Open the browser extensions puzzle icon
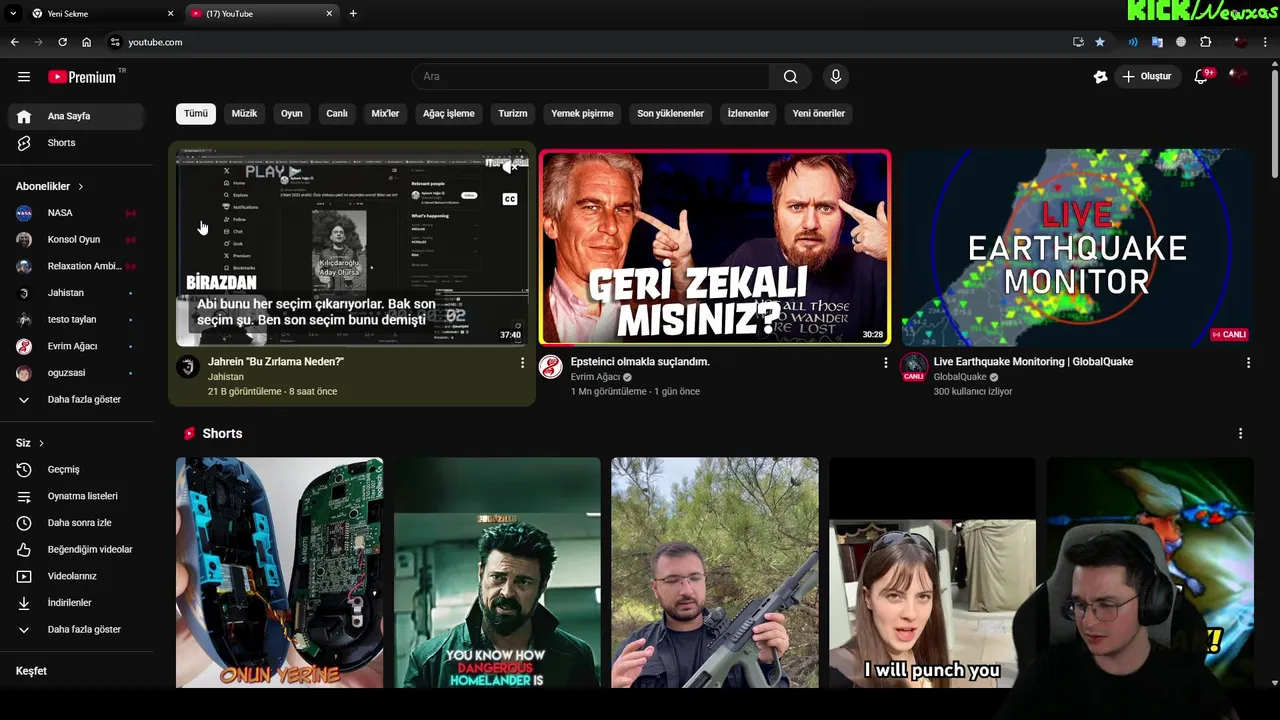The width and height of the screenshot is (1280, 720). pos(1205,42)
